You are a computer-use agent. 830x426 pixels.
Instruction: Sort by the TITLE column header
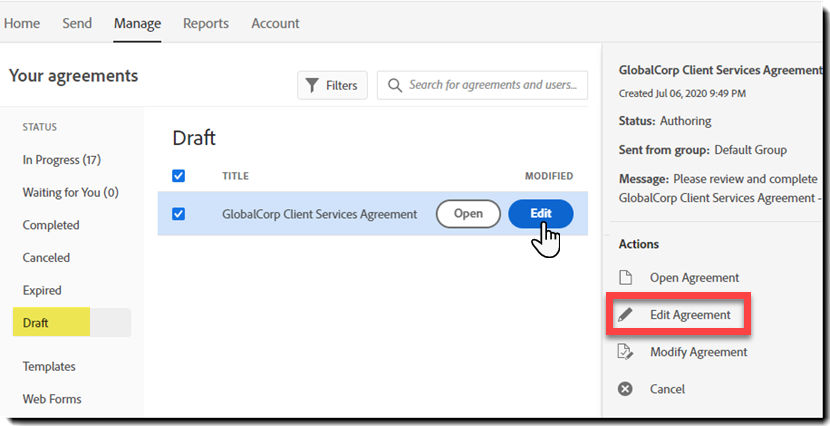click(x=236, y=176)
